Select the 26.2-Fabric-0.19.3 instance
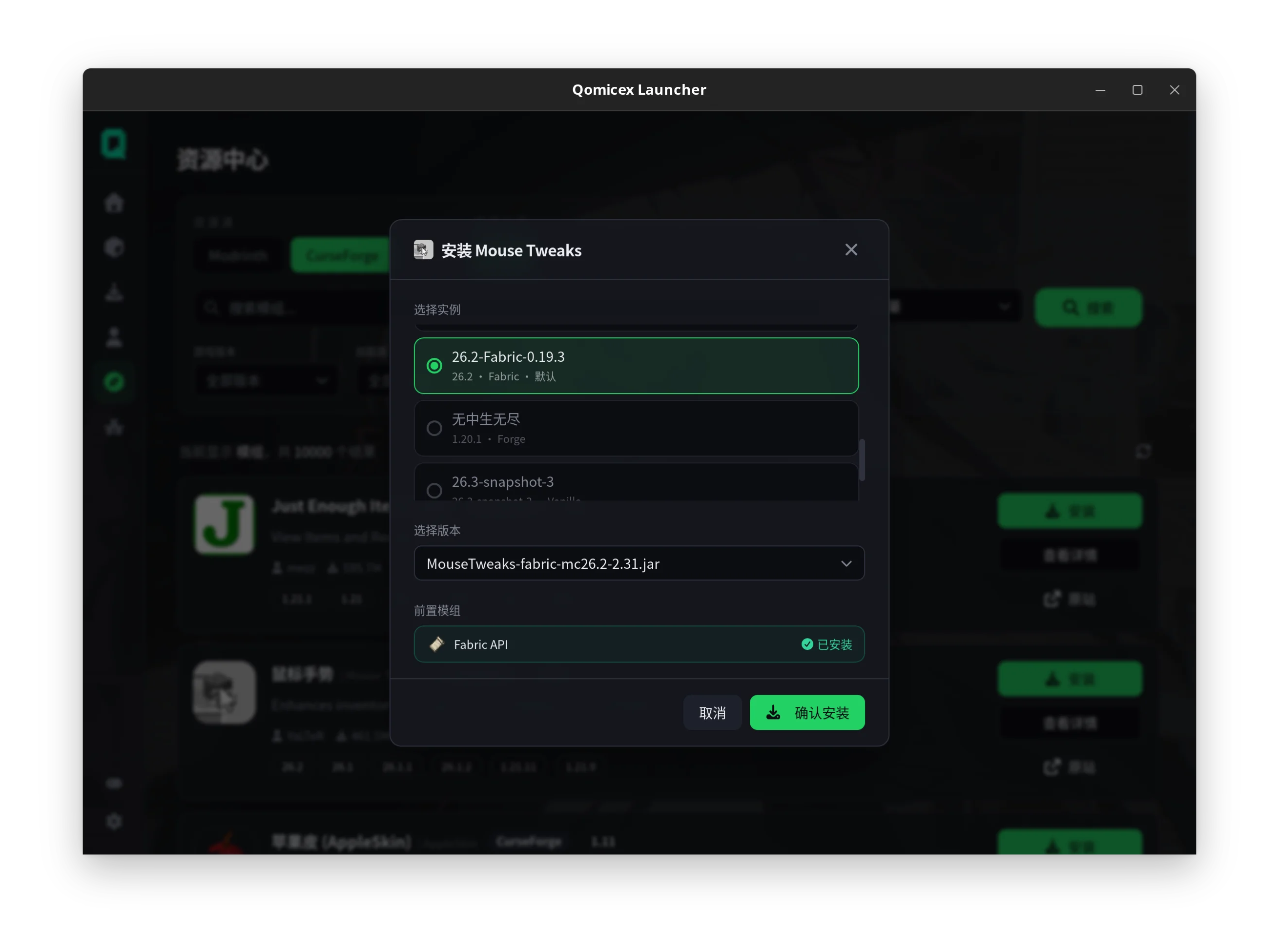 [x=636, y=365]
